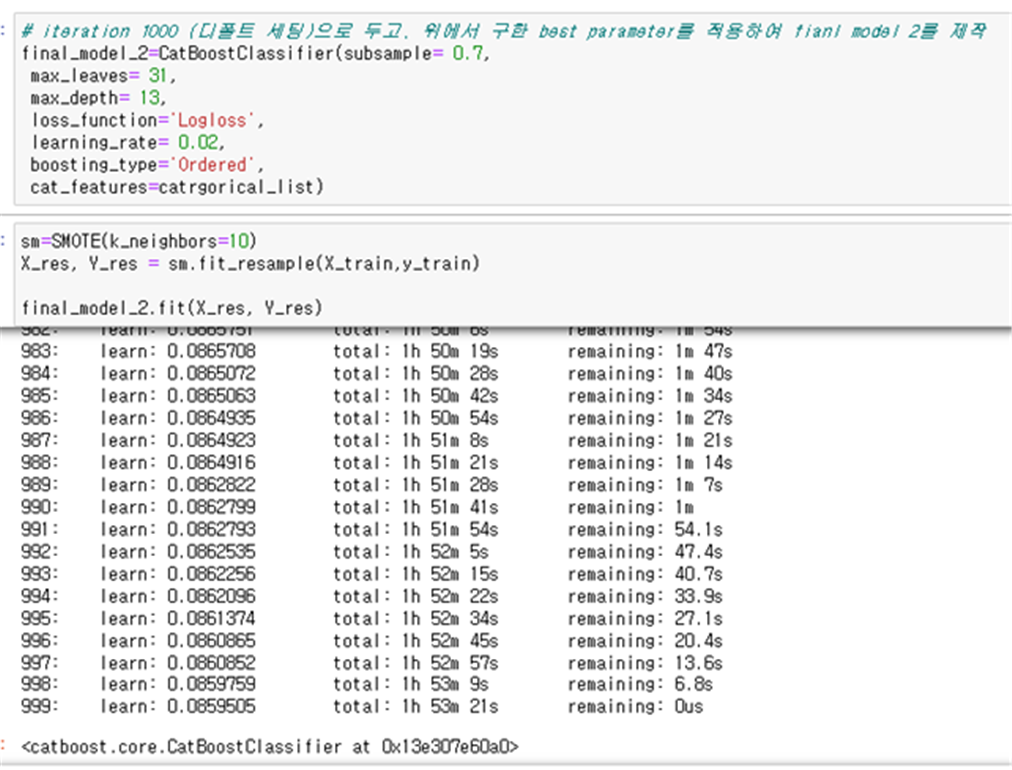Viewport: 1012px width, 770px height.
Task: Click output row 996 total 1h 52m 45s
Action: (x=416, y=641)
